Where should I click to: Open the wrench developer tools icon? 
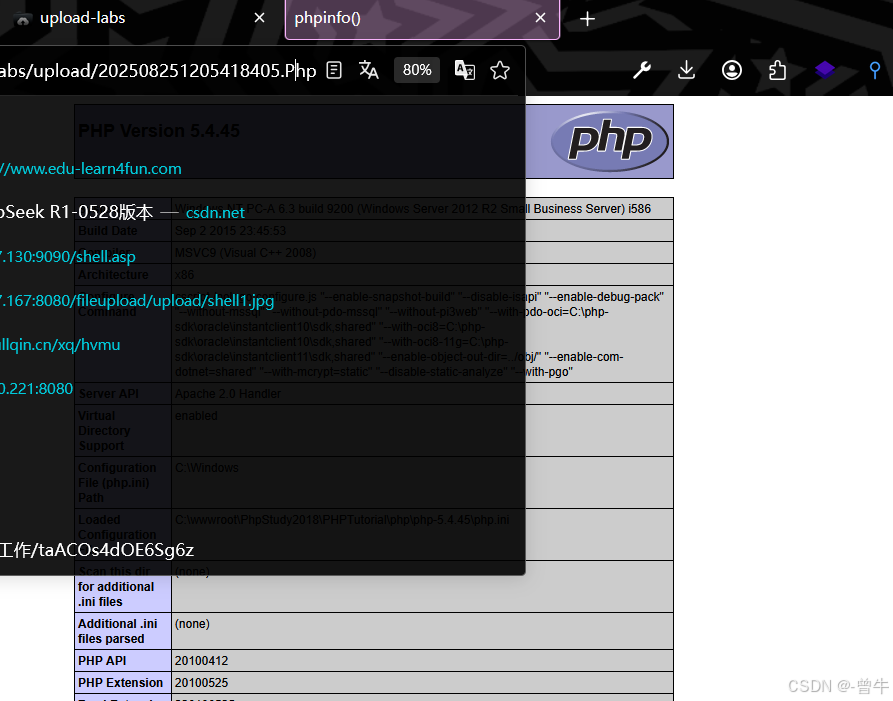coord(642,70)
